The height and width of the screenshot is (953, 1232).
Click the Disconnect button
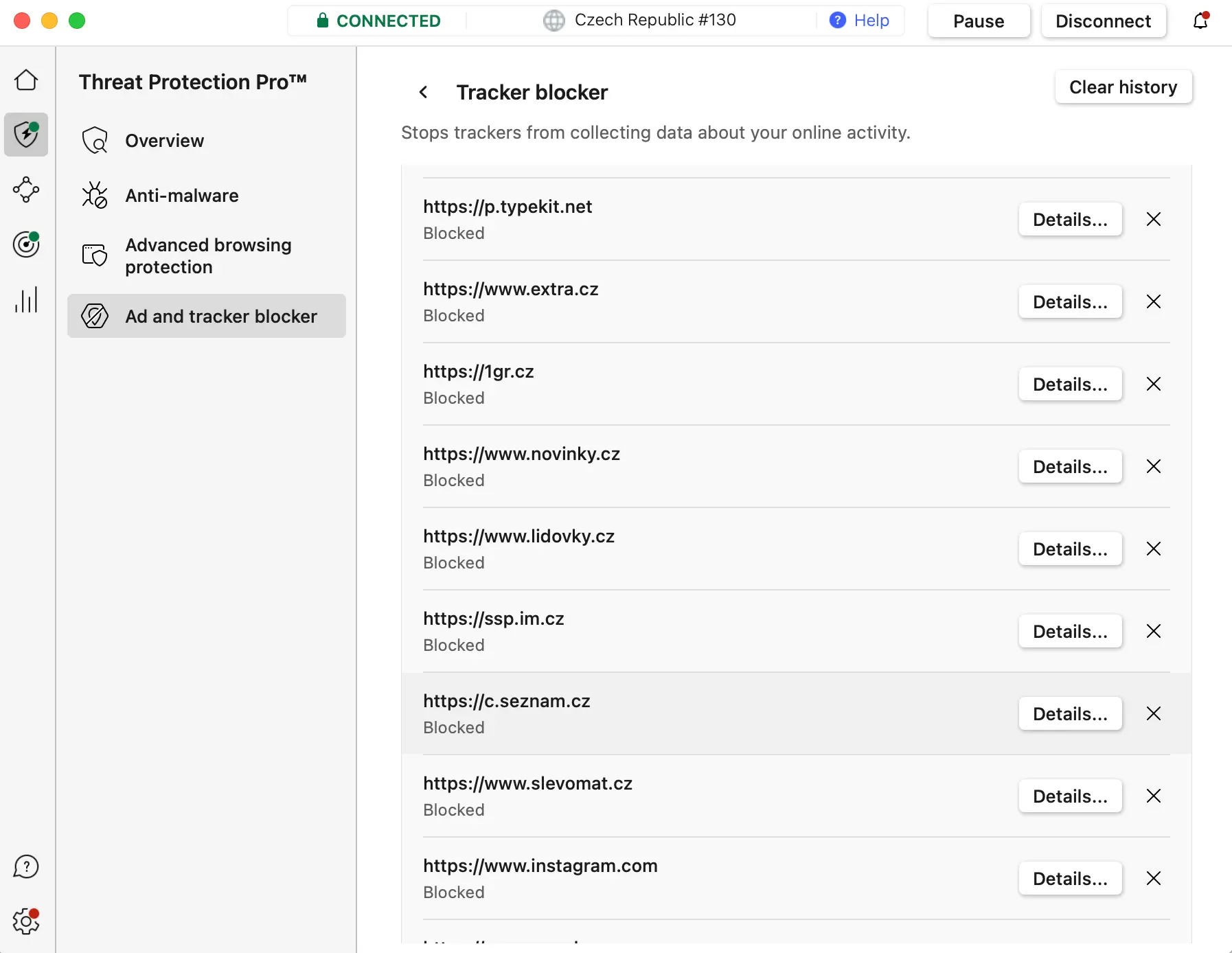(1103, 21)
